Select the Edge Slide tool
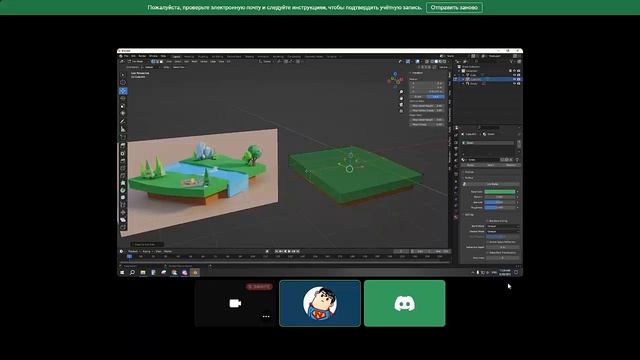This screenshot has width=640, height=360. tap(123, 205)
